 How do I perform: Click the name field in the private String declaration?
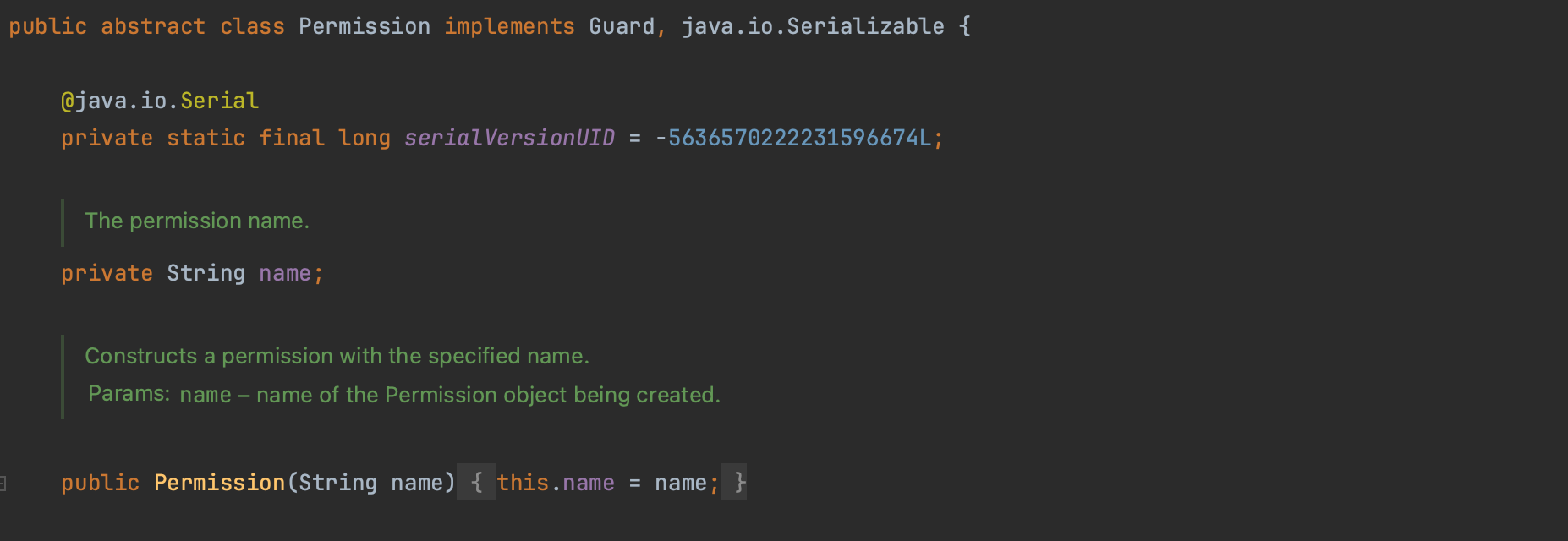pos(285,273)
